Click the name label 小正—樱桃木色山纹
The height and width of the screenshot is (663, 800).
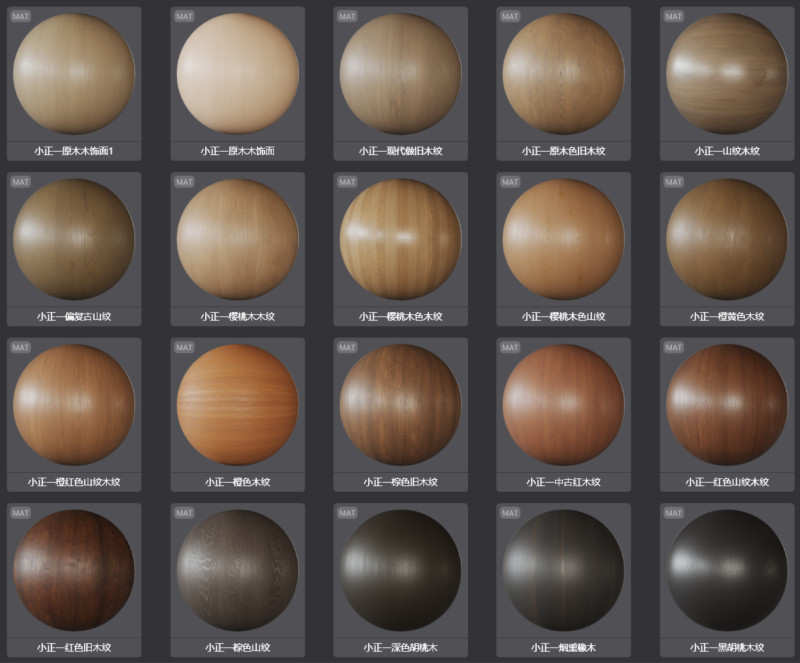[563, 316]
